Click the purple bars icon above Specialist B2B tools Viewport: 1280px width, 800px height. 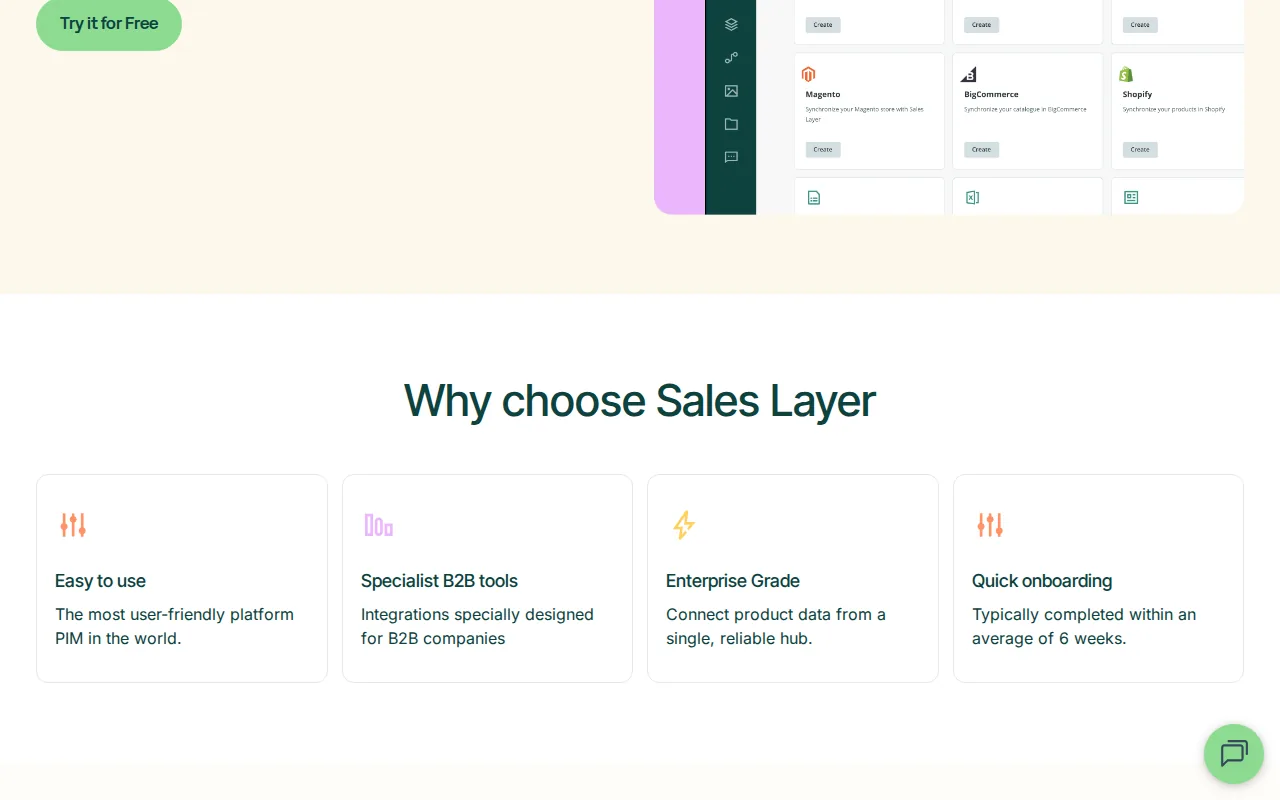pos(378,525)
